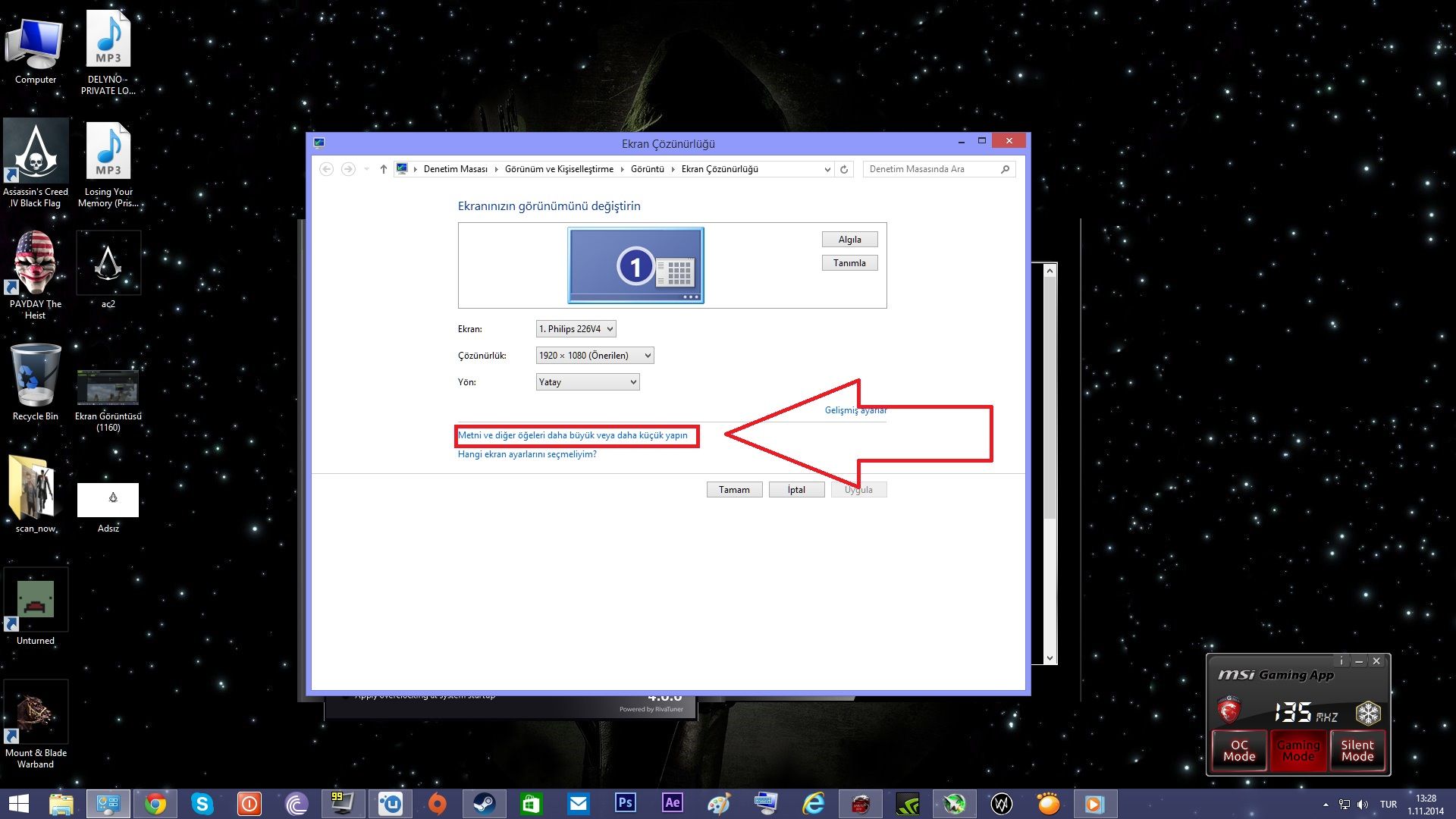
Task: Click the up-arrow navigation icon
Action: pos(383,169)
